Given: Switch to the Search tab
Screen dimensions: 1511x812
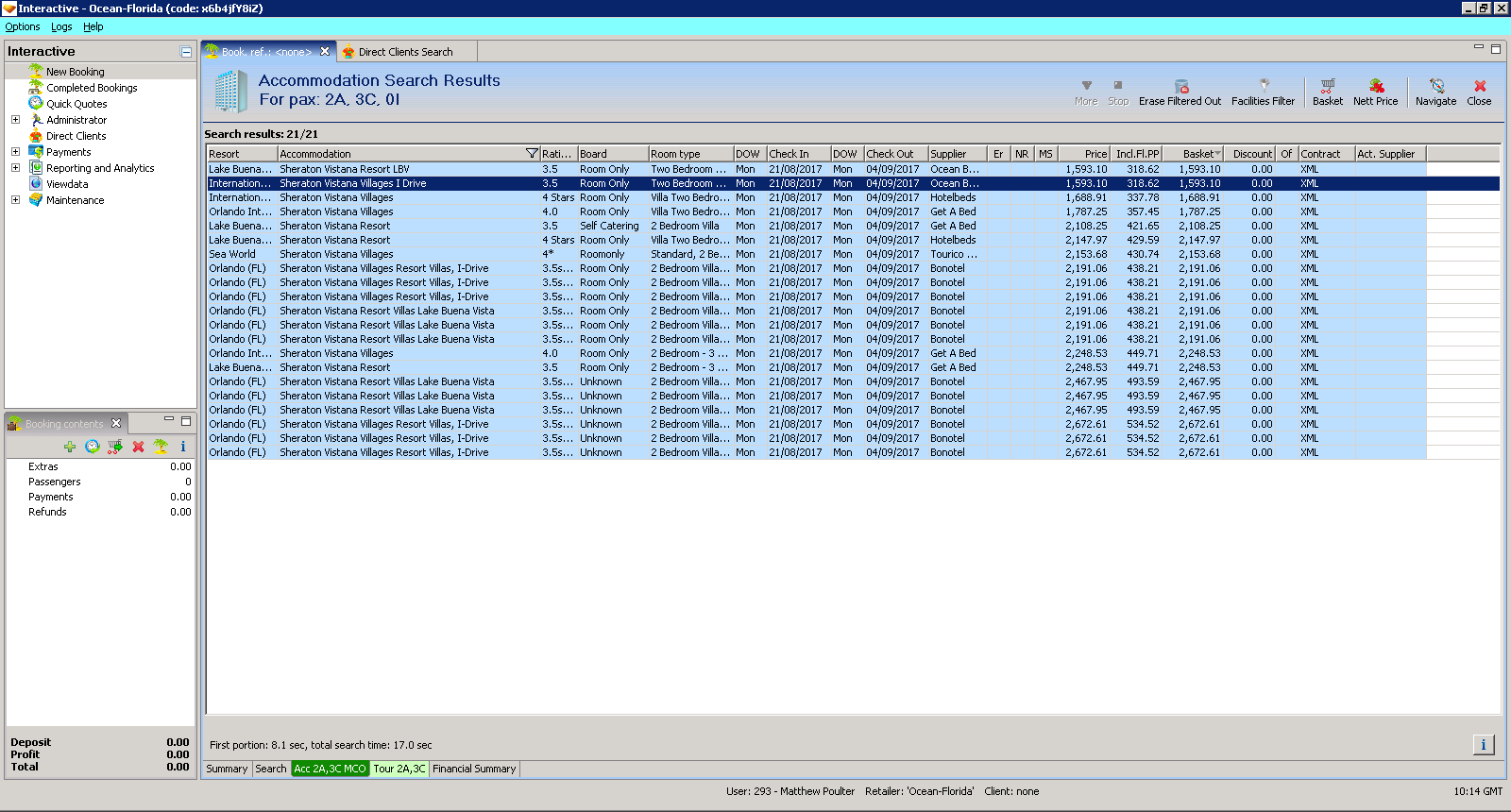Looking at the screenshot, I should (271, 769).
